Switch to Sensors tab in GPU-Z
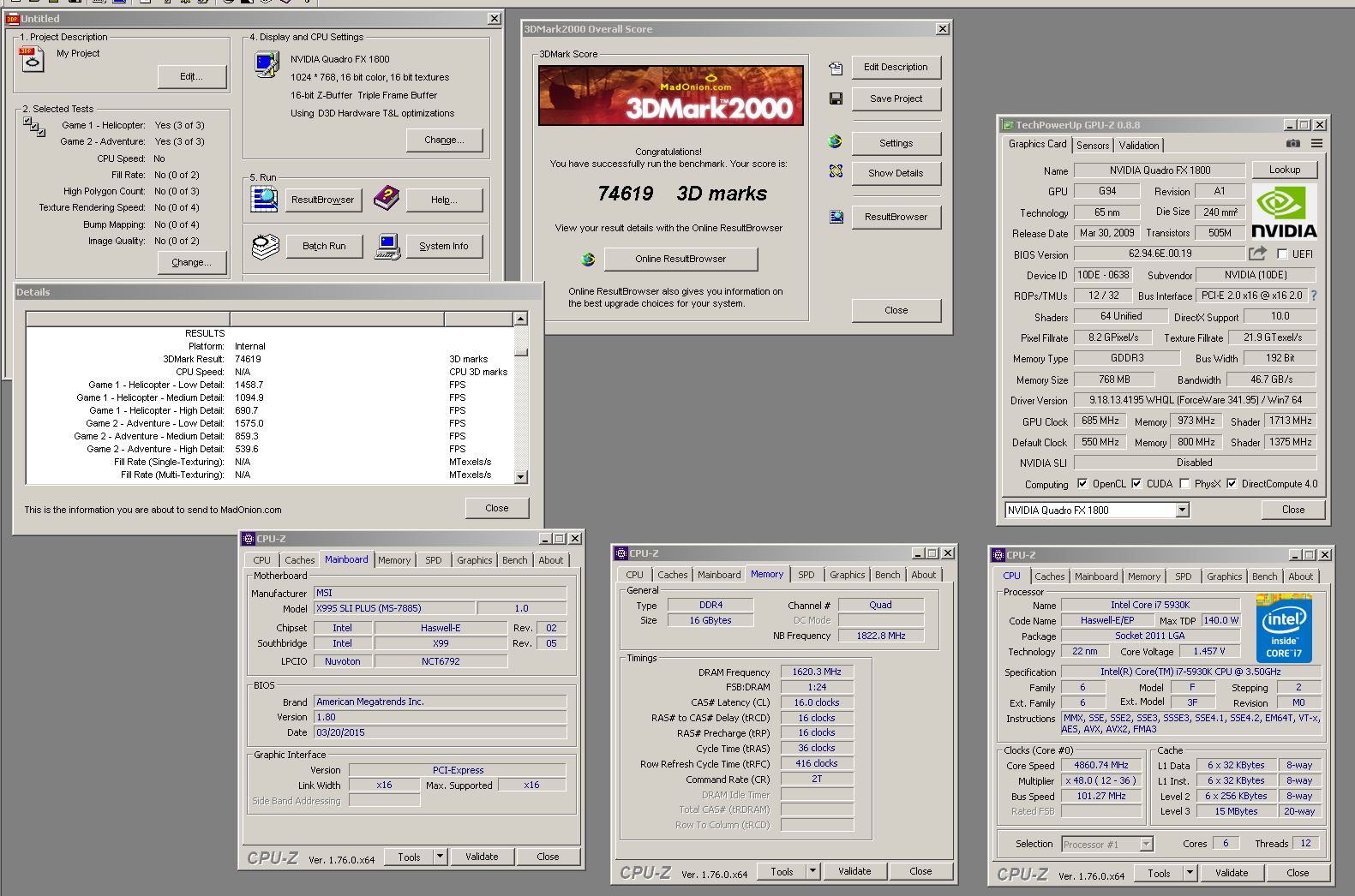 pyautogui.click(x=1093, y=146)
